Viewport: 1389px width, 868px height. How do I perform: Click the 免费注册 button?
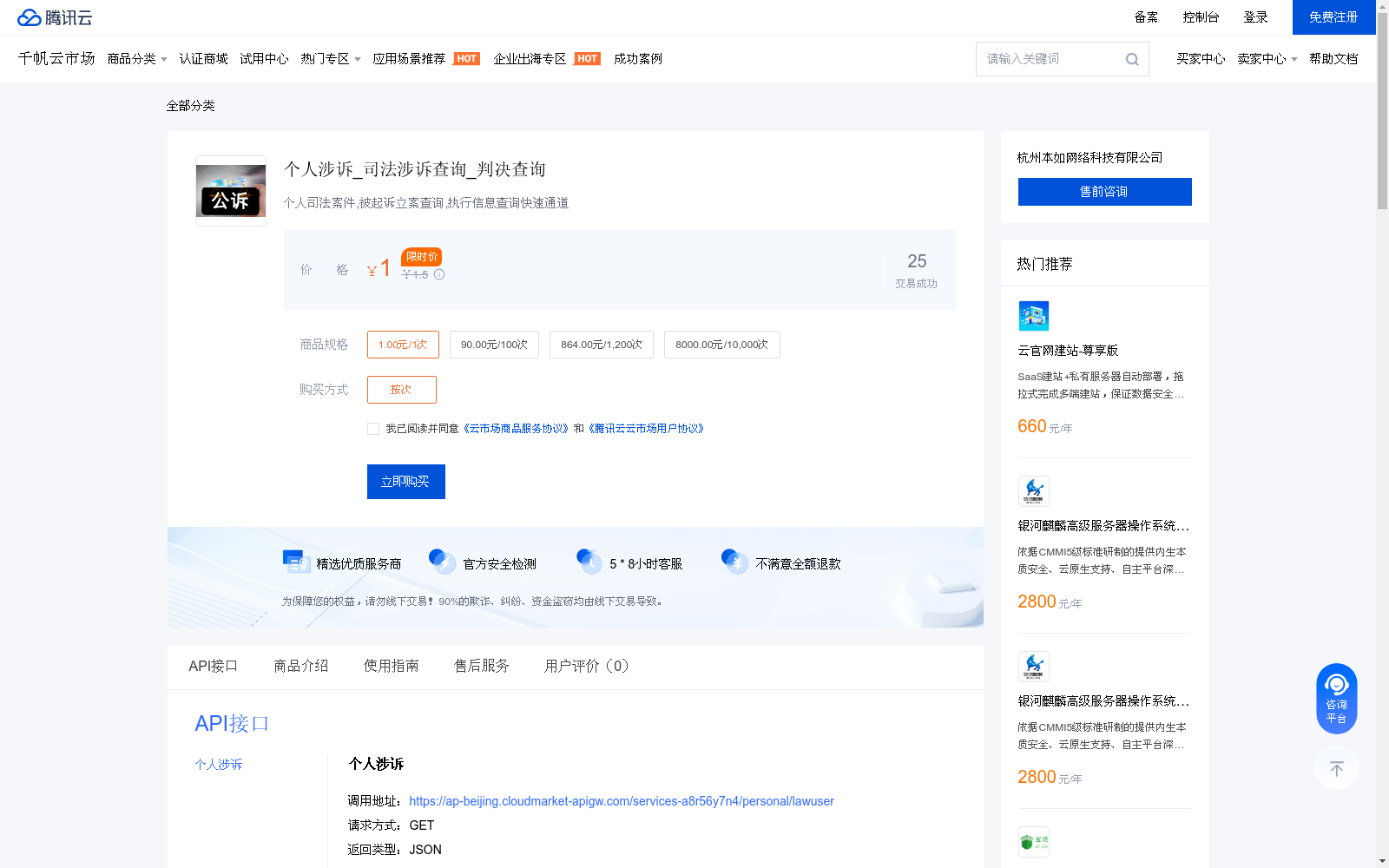coord(1333,17)
